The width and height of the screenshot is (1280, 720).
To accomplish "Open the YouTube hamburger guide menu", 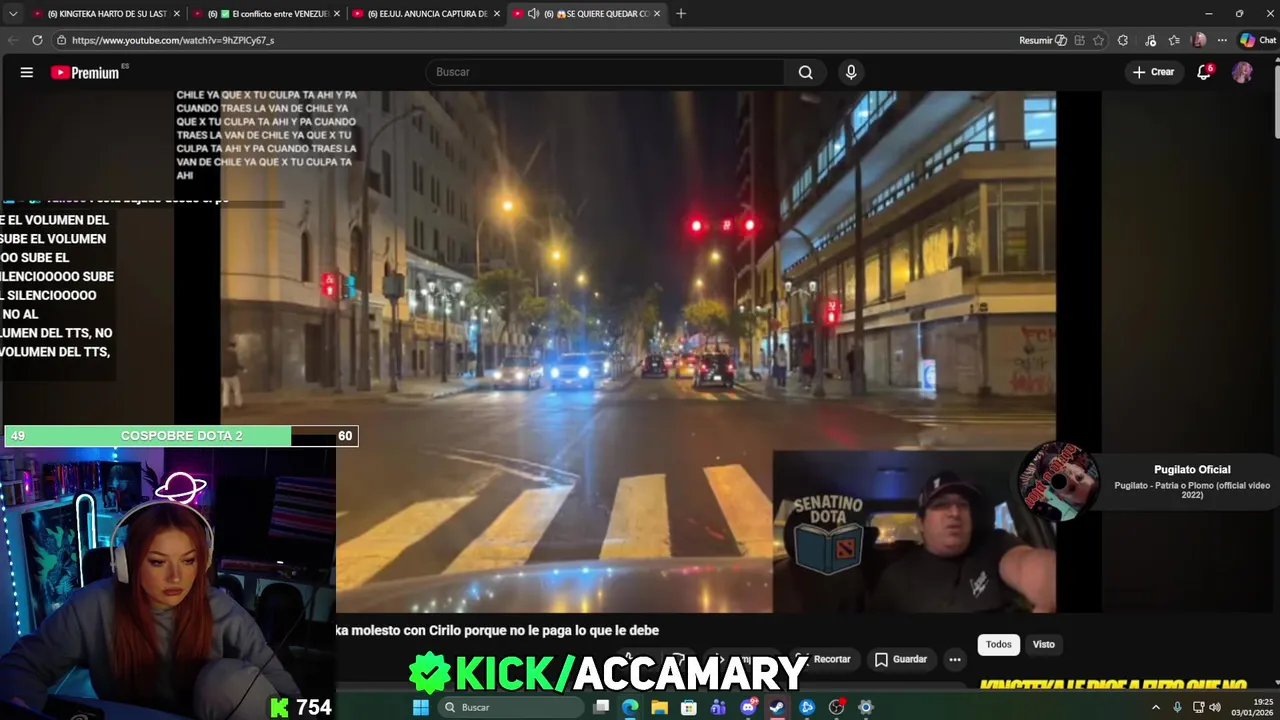I will click(x=27, y=72).
